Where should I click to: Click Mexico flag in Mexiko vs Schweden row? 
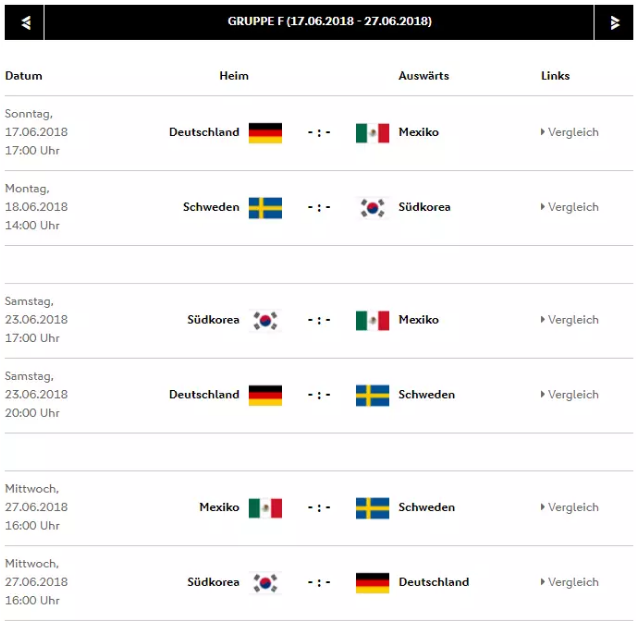[265, 508]
